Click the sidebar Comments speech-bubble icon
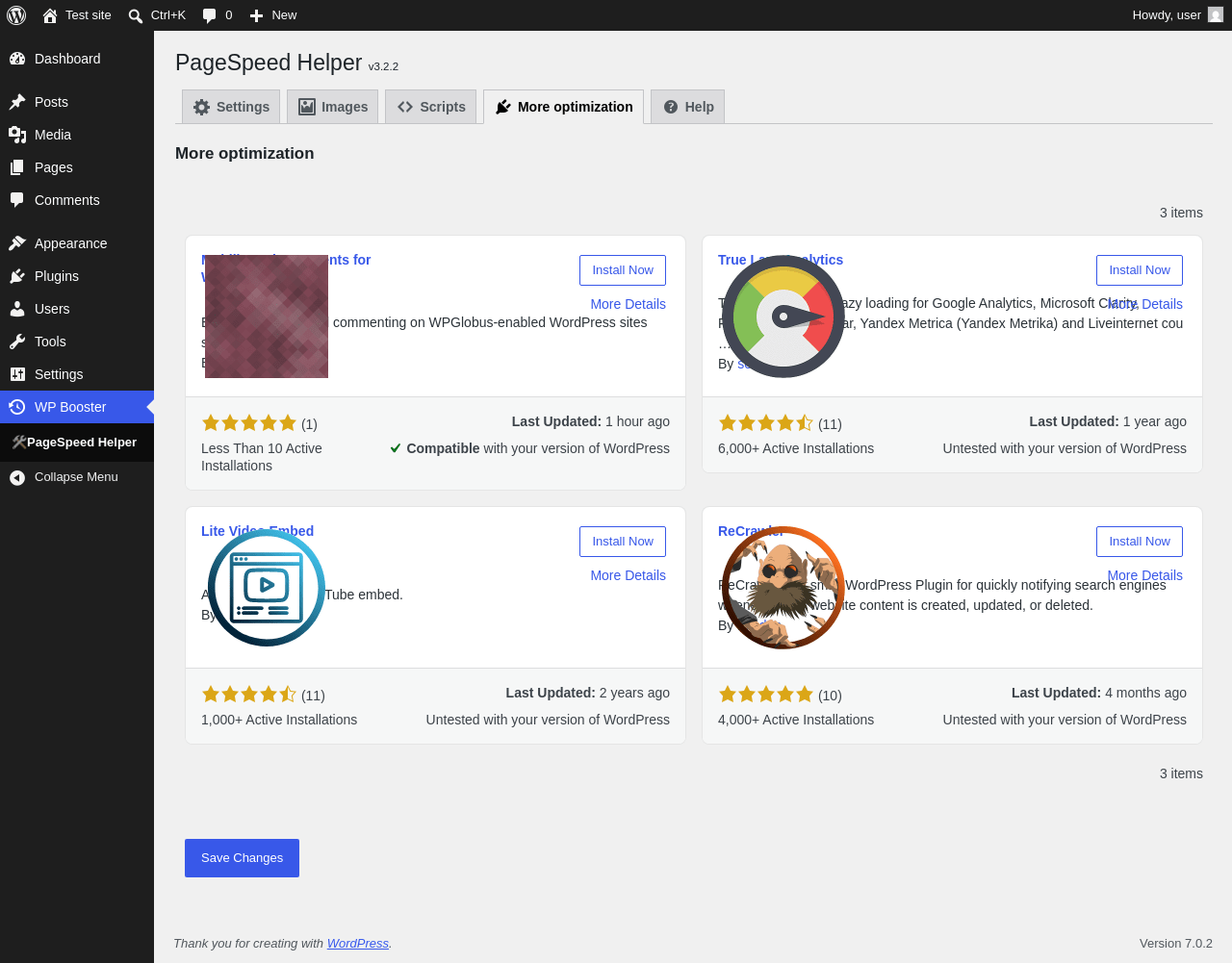The image size is (1232, 963). [17, 200]
